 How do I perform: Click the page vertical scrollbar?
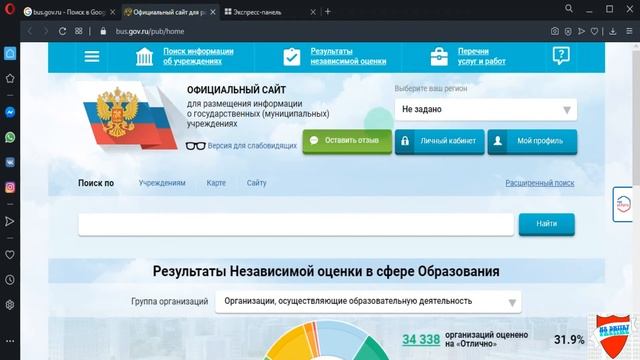636,118
